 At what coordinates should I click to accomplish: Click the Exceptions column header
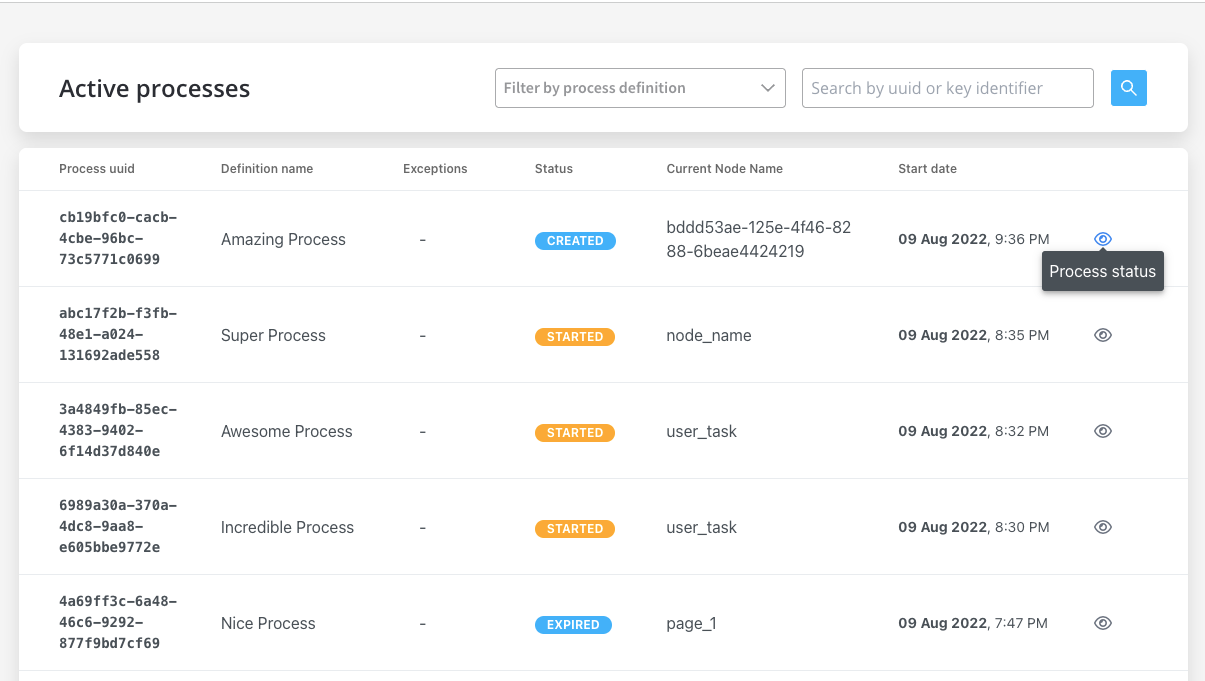(435, 169)
